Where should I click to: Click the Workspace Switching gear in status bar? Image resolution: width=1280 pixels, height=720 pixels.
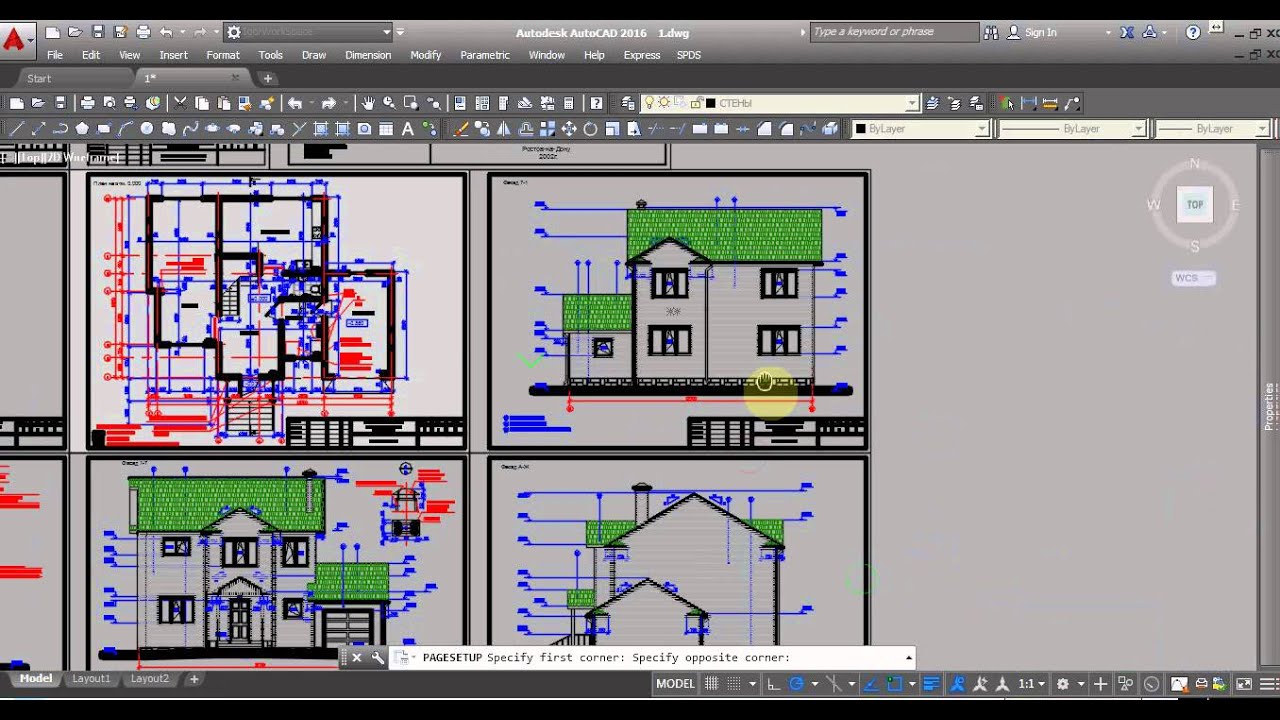pos(1063,684)
